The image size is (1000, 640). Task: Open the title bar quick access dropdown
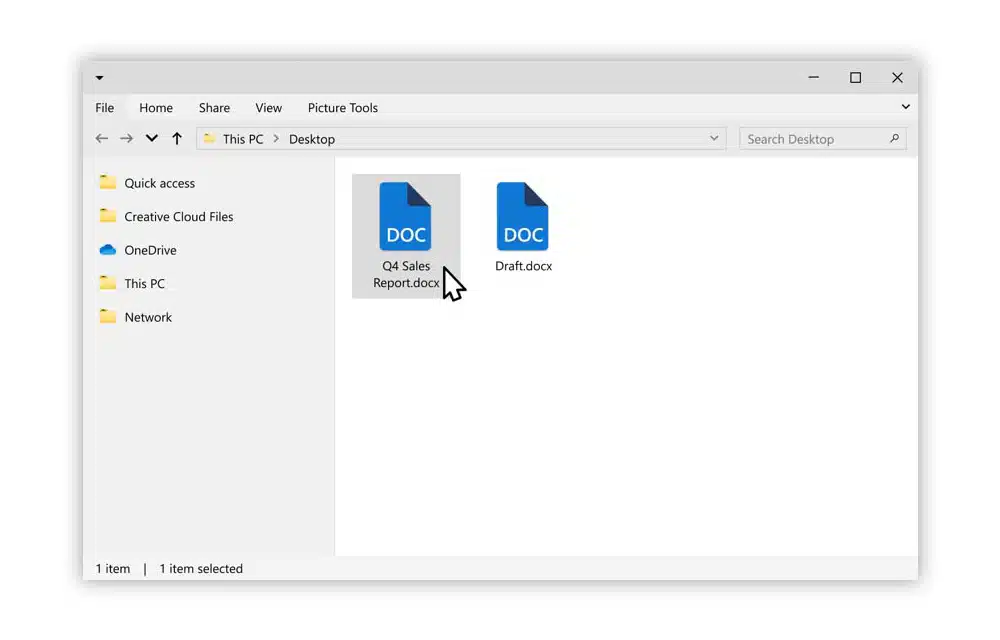(x=99, y=78)
